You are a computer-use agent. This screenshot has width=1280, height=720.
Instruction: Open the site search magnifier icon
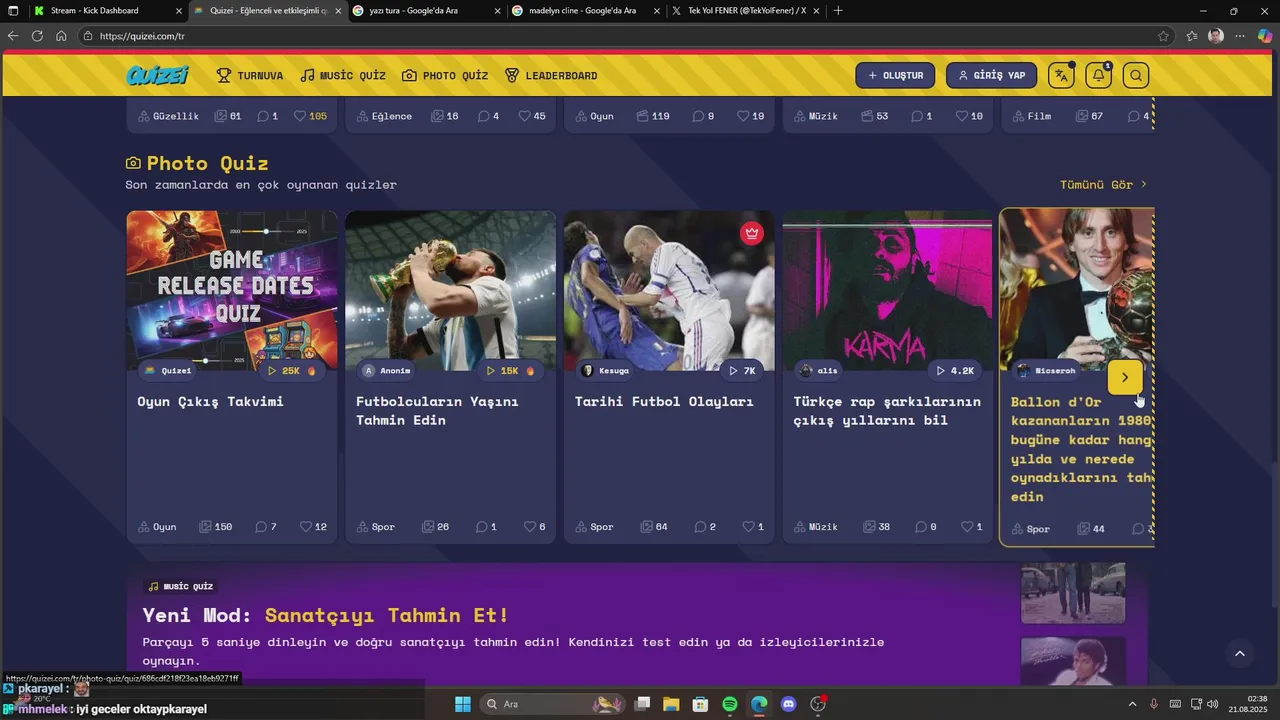(x=1135, y=75)
